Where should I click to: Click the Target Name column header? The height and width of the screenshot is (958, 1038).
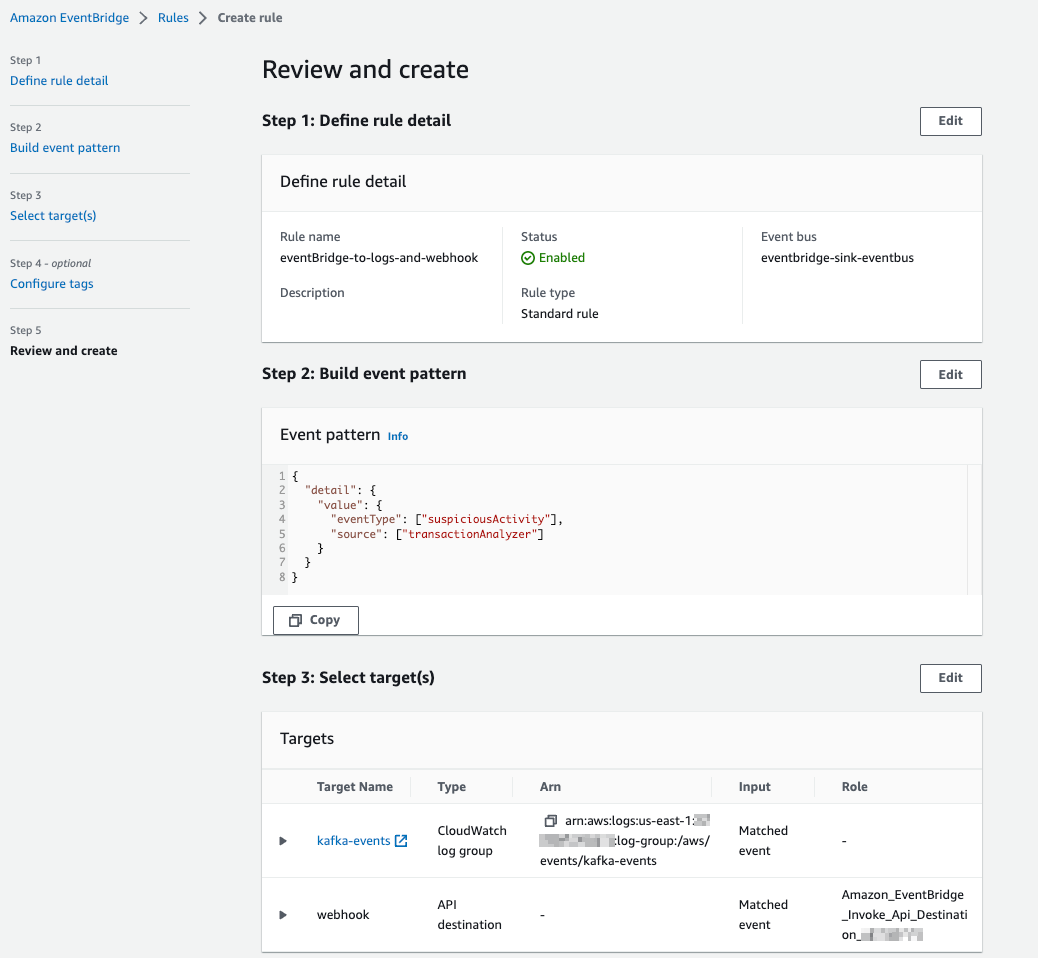click(355, 787)
